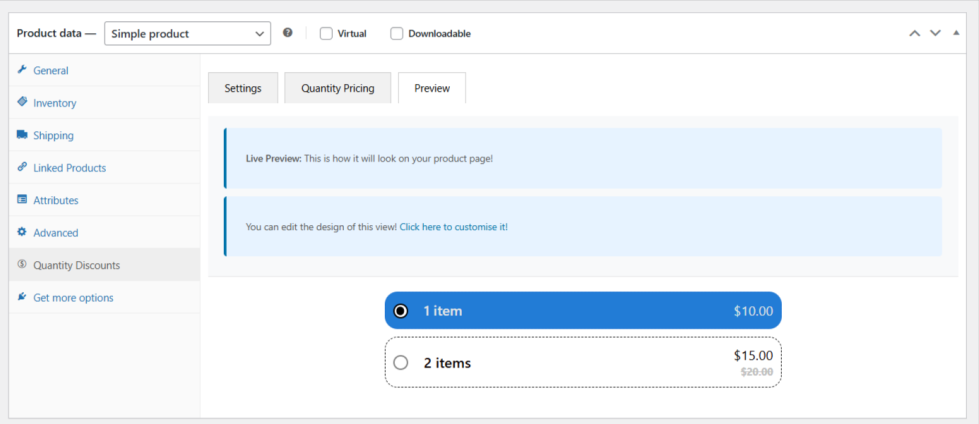The image size is (979, 424).
Task: Tick the Downloadable checkbox
Action: [x=397, y=33]
